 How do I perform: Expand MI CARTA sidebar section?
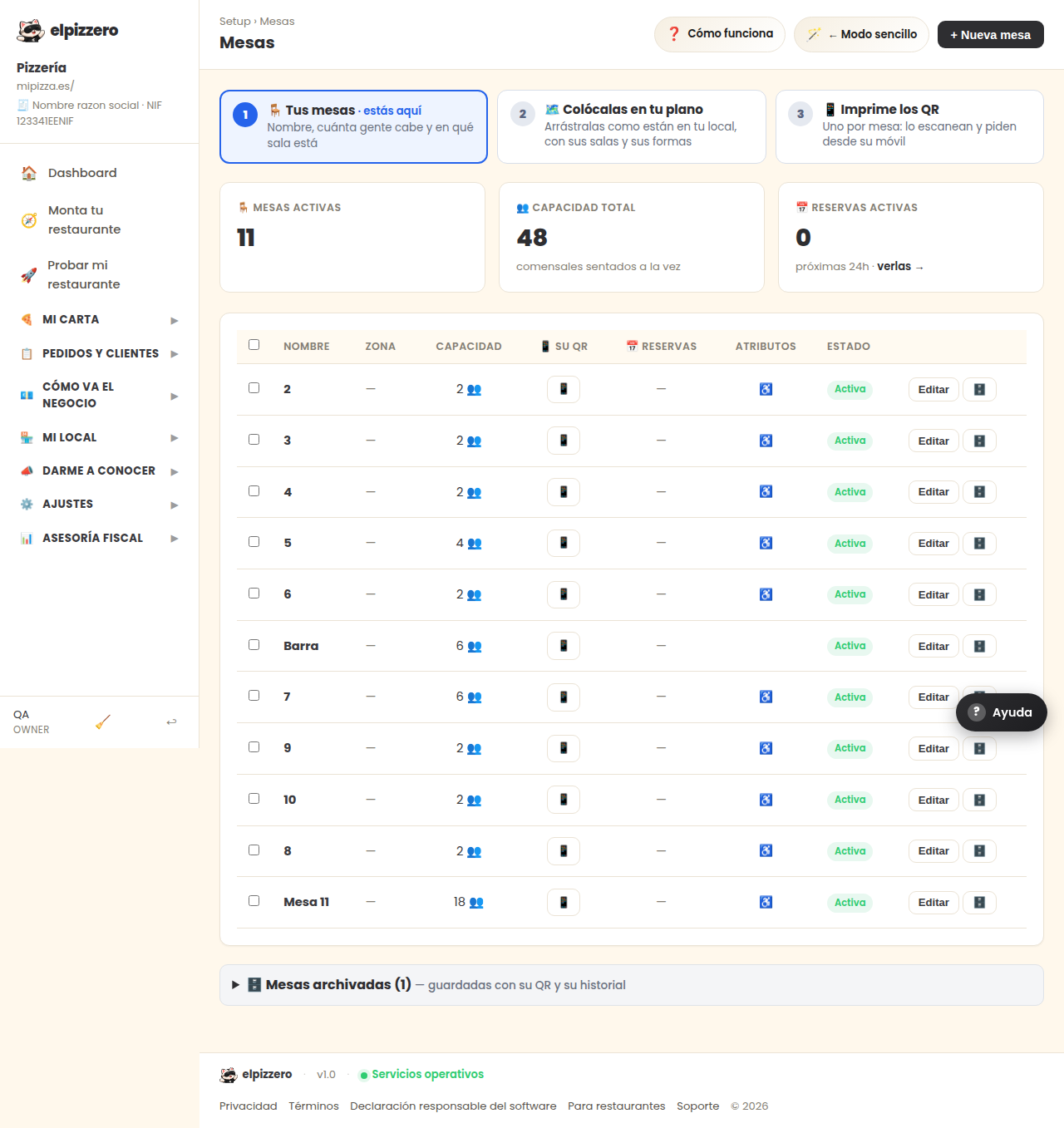(x=100, y=320)
